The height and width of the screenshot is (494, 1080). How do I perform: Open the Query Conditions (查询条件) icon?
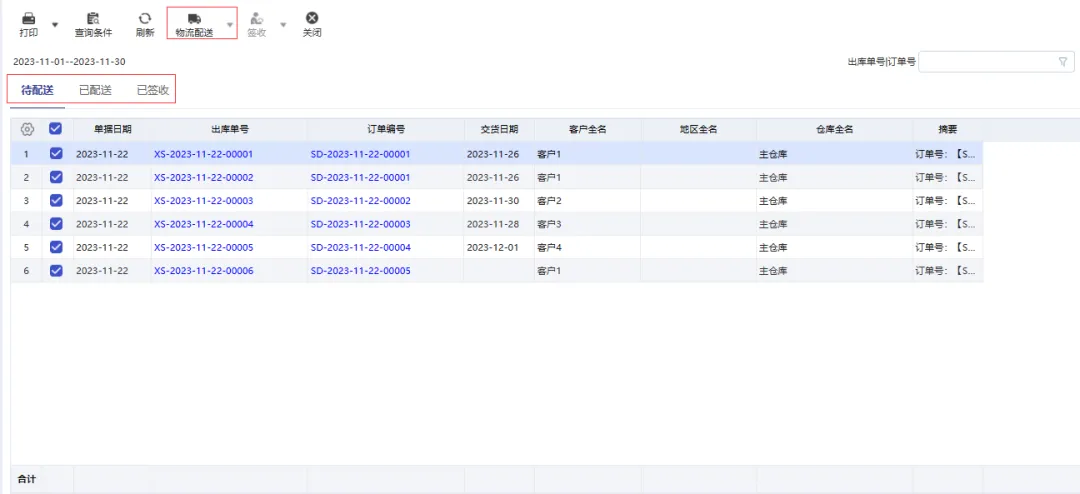click(93, 19)
